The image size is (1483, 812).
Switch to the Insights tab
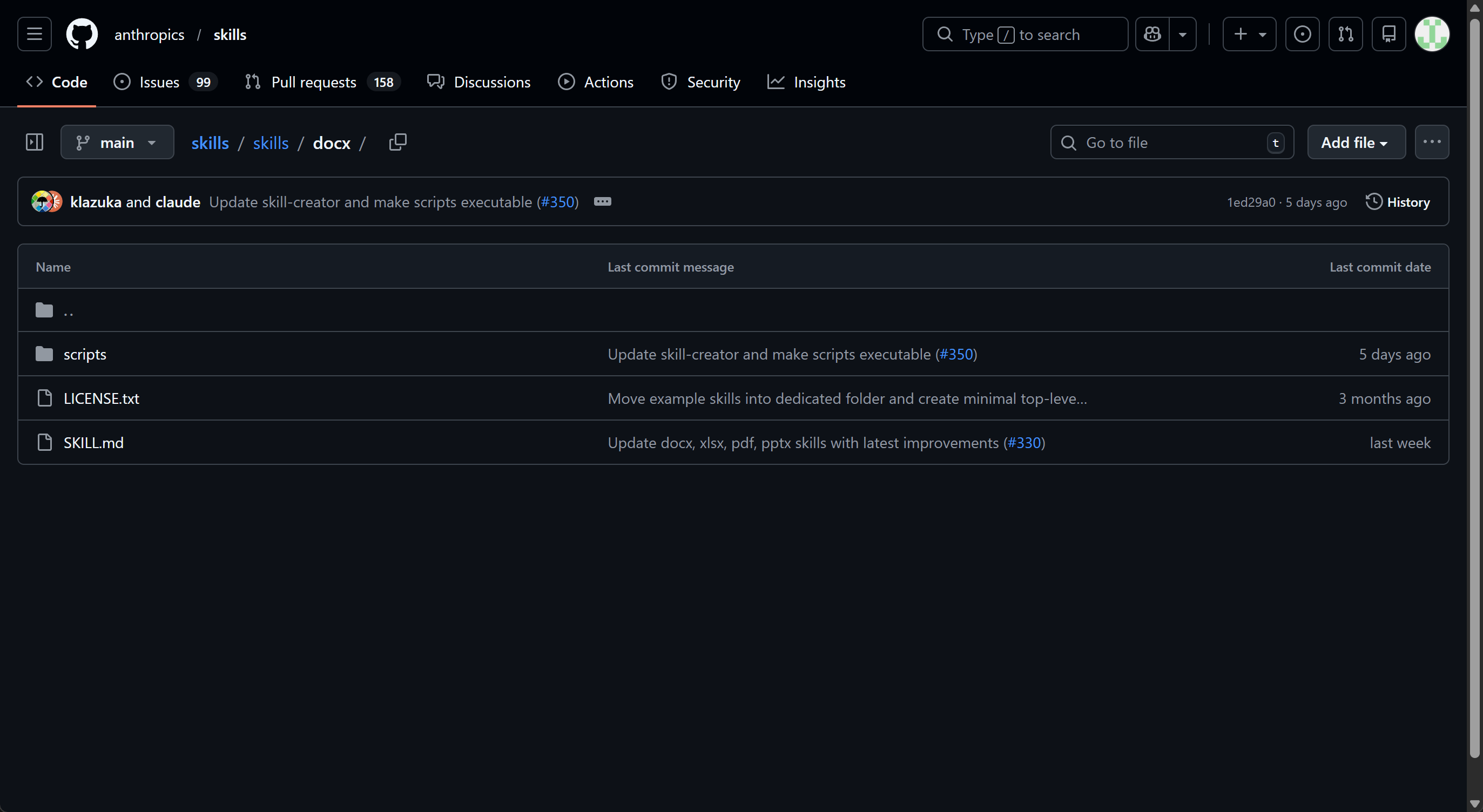(x=806, y=82)
